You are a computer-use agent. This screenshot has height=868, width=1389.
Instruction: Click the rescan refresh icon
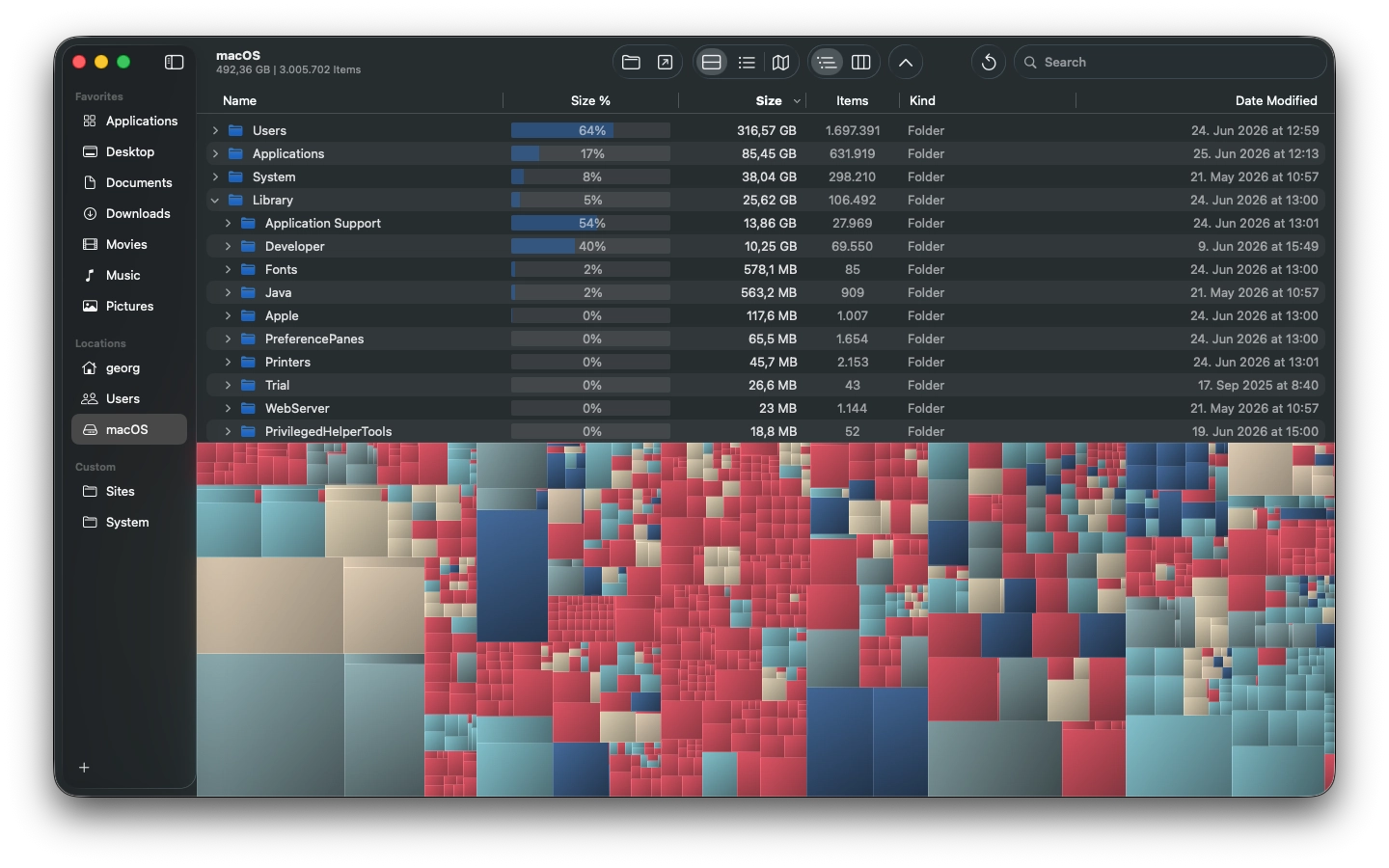pyautogui.click(x=989, y=62)
